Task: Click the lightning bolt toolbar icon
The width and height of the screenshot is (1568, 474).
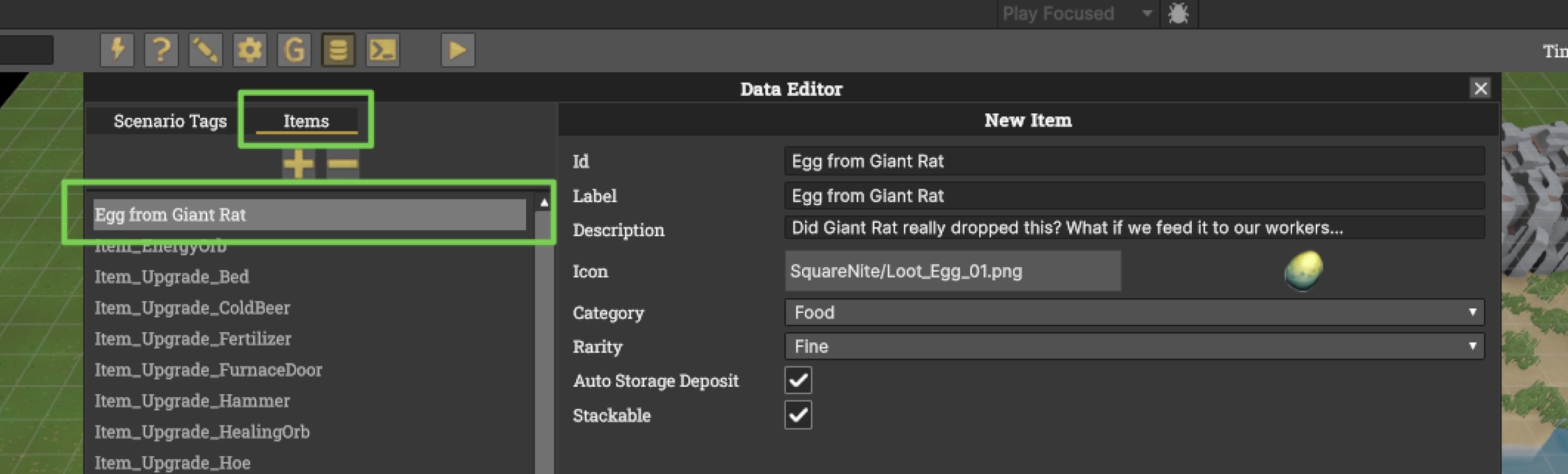Action: point(117,50)
